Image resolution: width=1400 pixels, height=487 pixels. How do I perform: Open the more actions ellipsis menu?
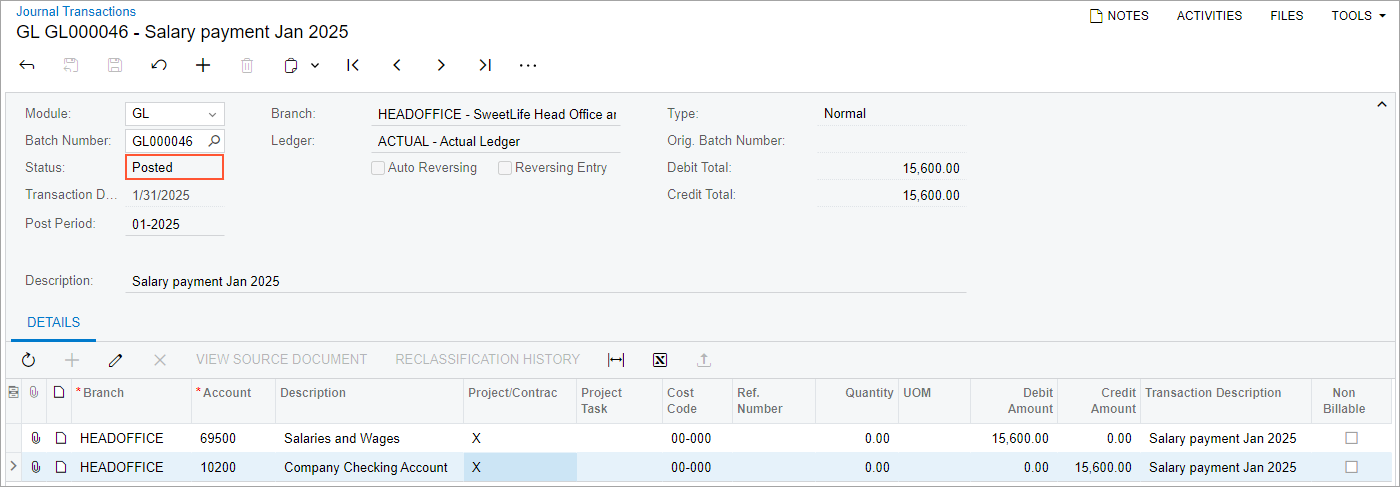click(528, 65)
